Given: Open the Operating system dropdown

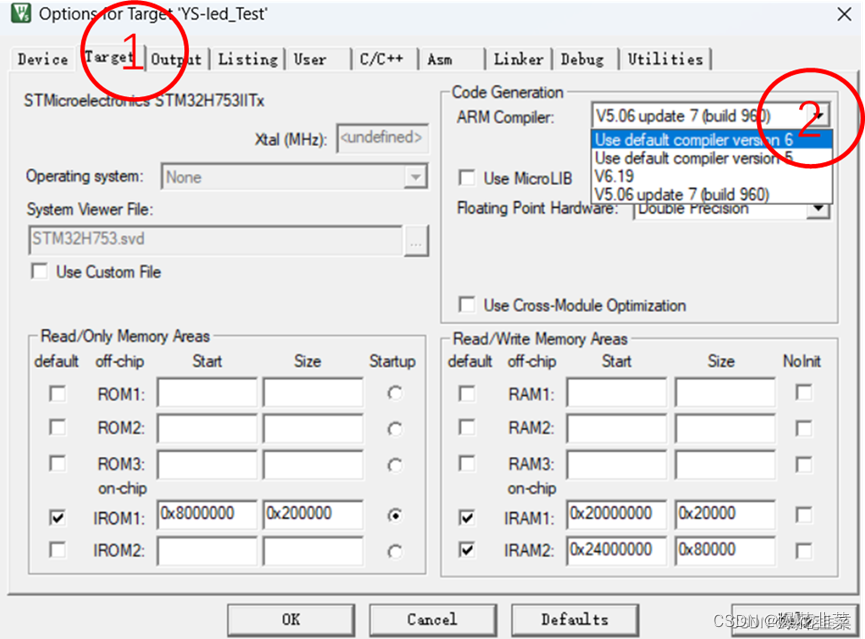Looking at the screenshot, I should click(x=415, y=176).
